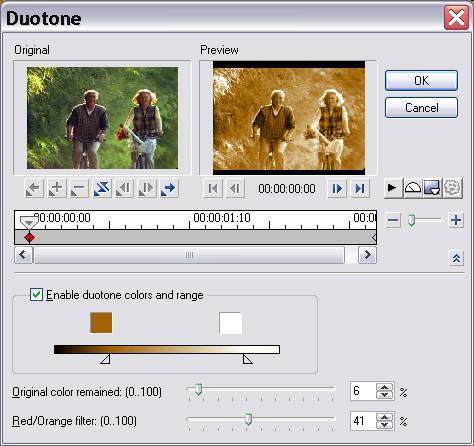Increase Original color remained value
This screenshot has width=474, height=446.
pyautogui.click(x=384, y=388)
